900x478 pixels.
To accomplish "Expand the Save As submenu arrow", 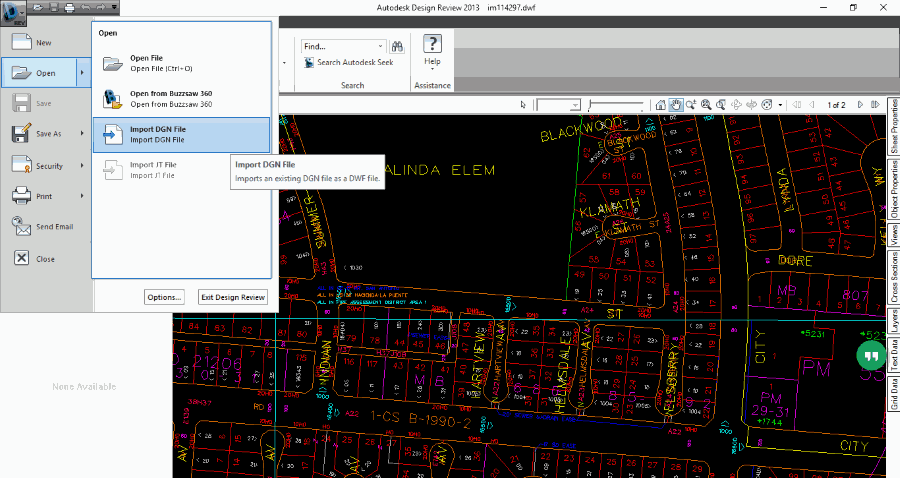I will 83,134.
